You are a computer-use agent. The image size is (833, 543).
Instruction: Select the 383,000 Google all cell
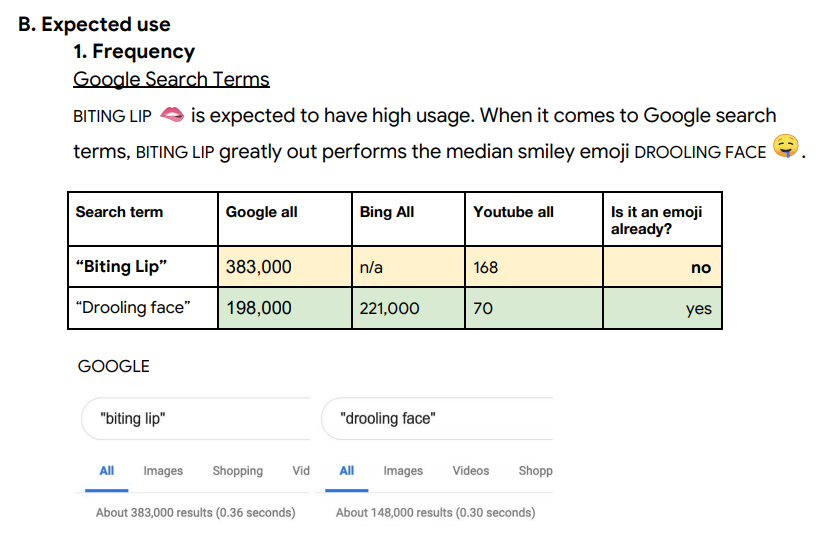(285, 267)
